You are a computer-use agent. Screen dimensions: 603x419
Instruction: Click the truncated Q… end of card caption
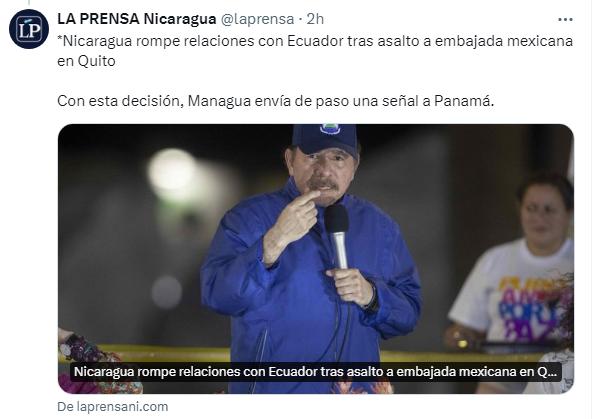tap(546, 372)
